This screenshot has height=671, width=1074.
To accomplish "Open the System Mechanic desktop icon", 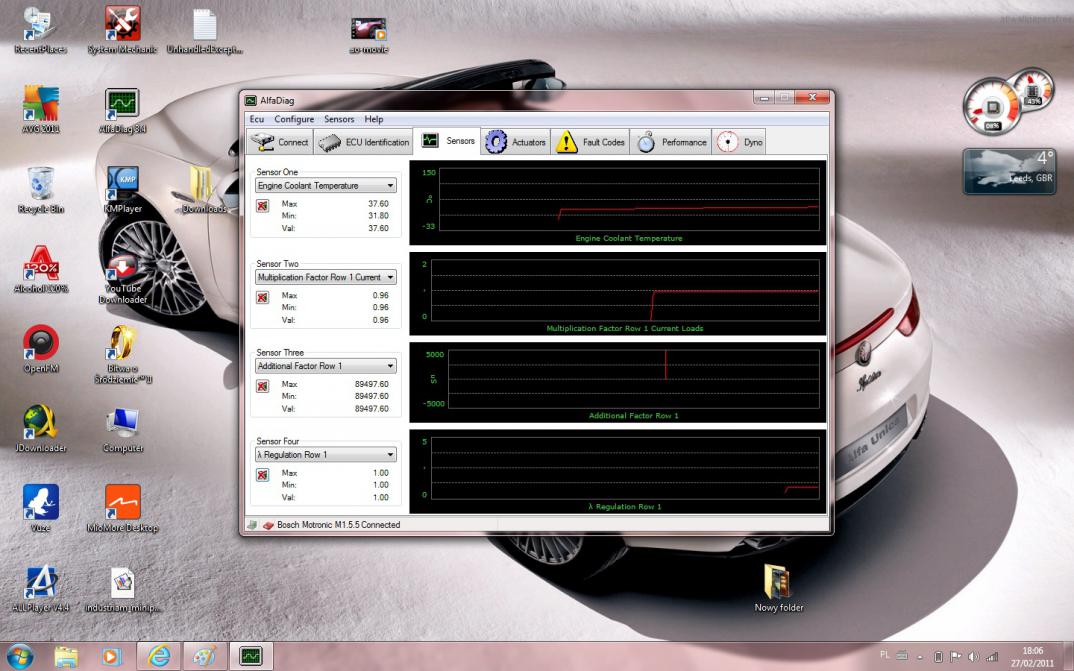I will pyautogui.click(x=123, y=30).
